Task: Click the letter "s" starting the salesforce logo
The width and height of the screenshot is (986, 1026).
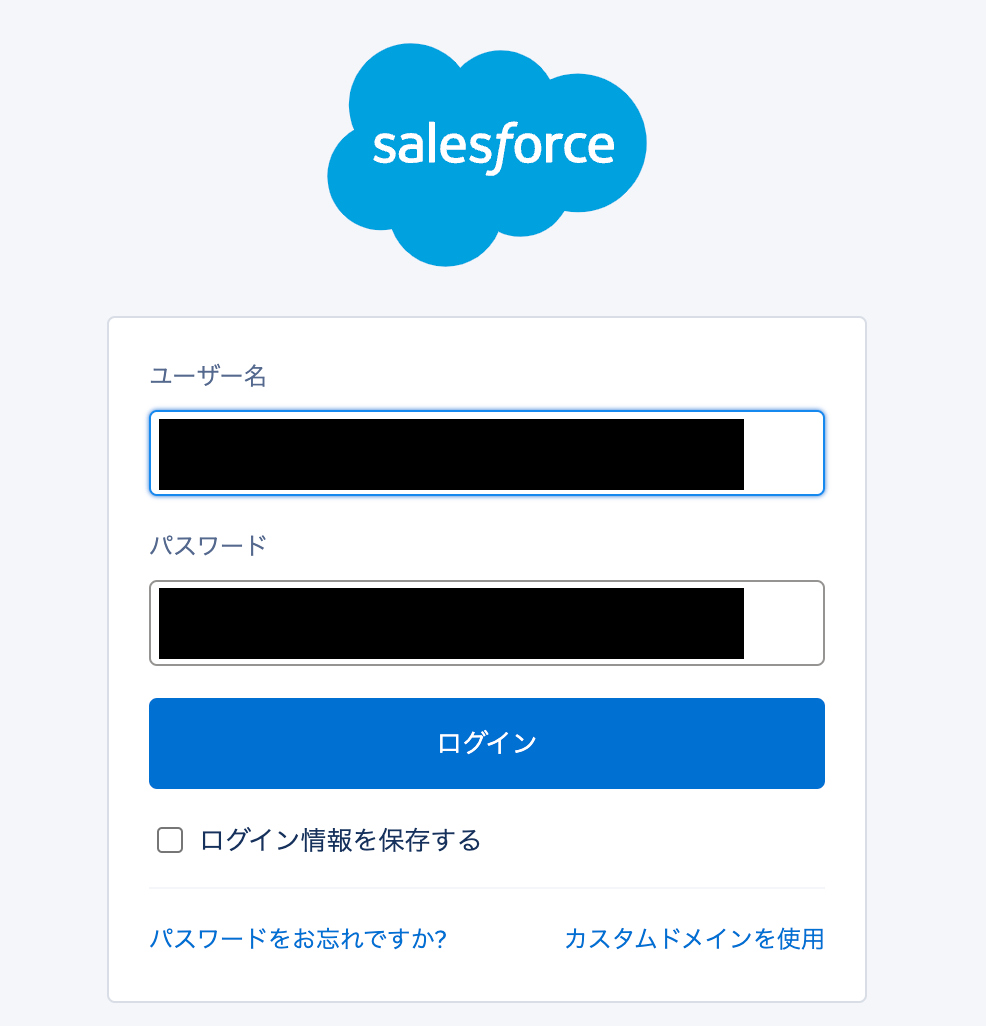Action: coord(385,147)
